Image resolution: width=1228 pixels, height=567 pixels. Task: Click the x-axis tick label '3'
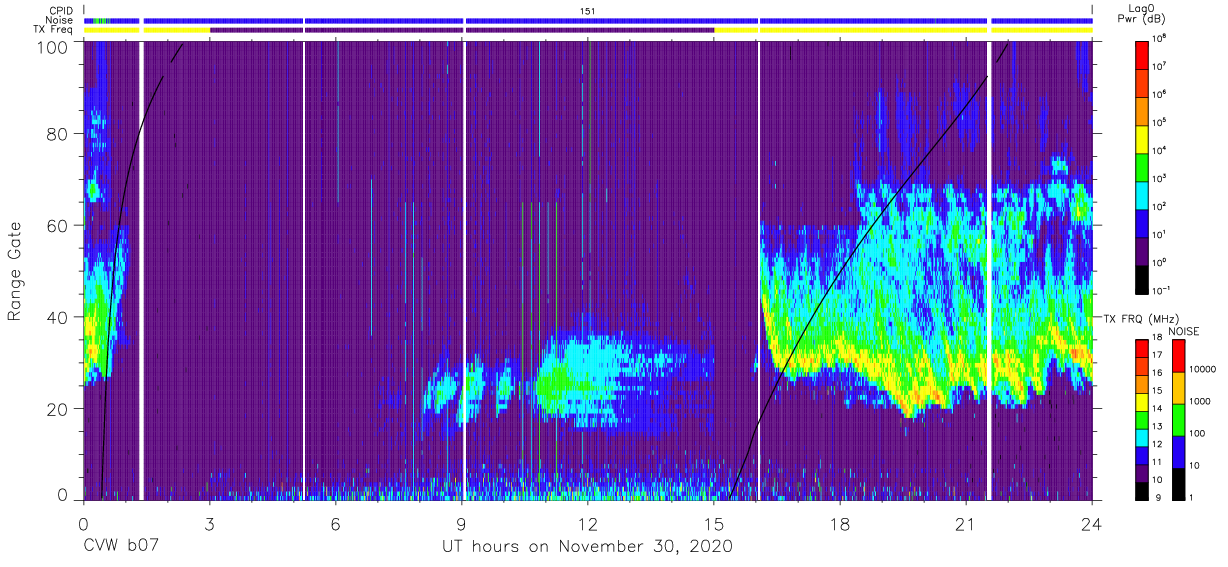coord(209,522)
